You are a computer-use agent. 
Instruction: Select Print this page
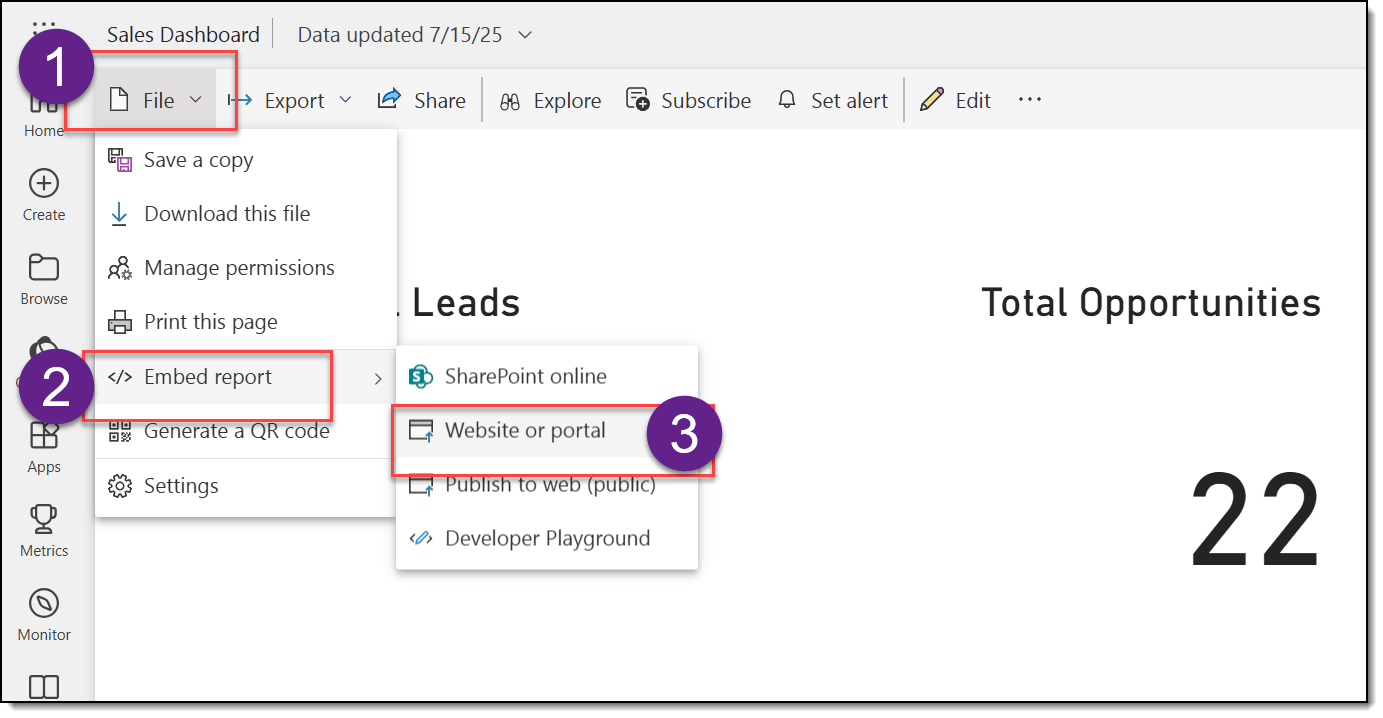(x=246, y=322)
